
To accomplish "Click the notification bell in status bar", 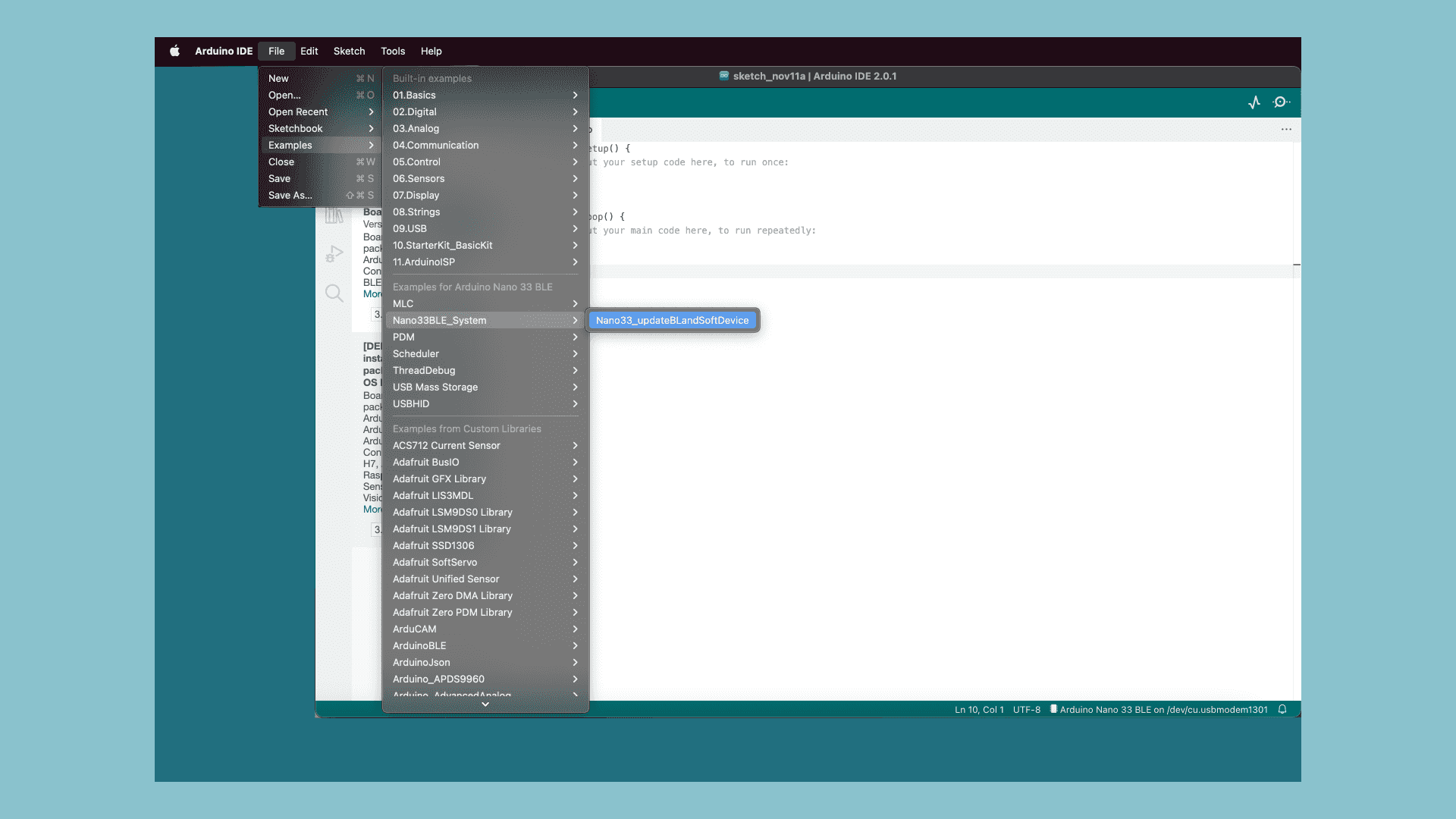I will (1282, 710).
